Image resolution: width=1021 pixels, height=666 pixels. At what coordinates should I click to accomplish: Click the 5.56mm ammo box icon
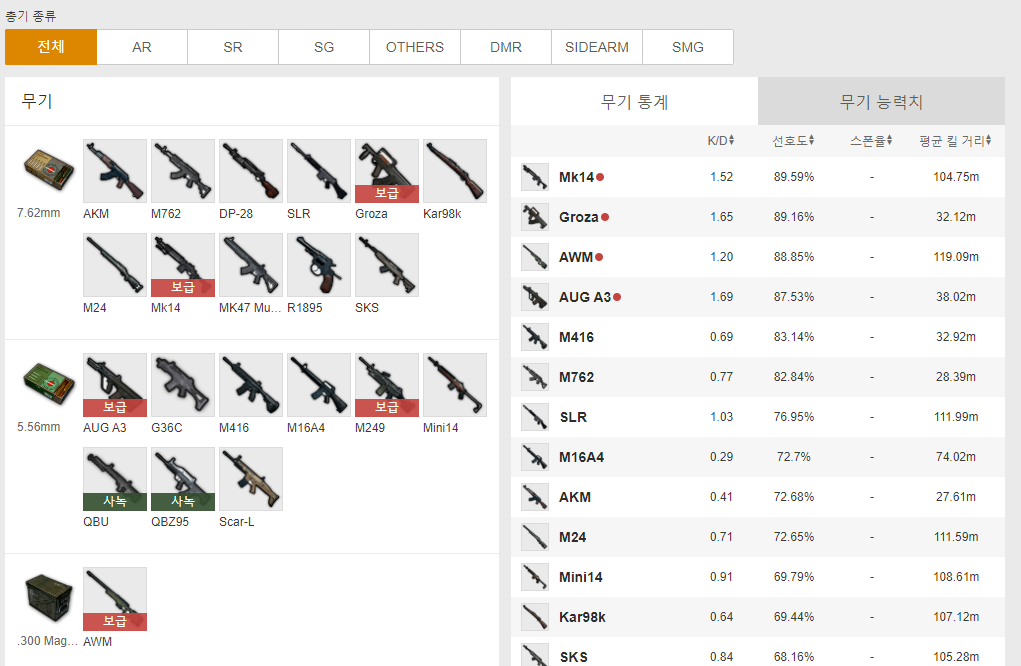coord(49,383)
